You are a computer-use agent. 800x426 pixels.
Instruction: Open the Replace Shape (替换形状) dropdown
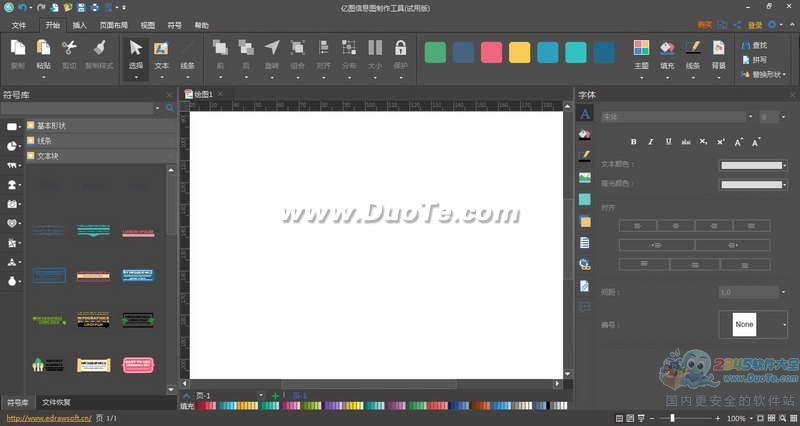tap(764, 74)
